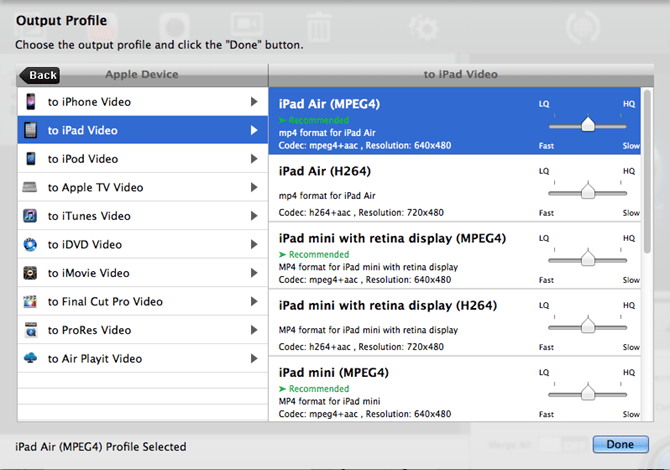The image size is (670, 470).
Task: Select the to Apple TV Video category
Action: (143, 187)
